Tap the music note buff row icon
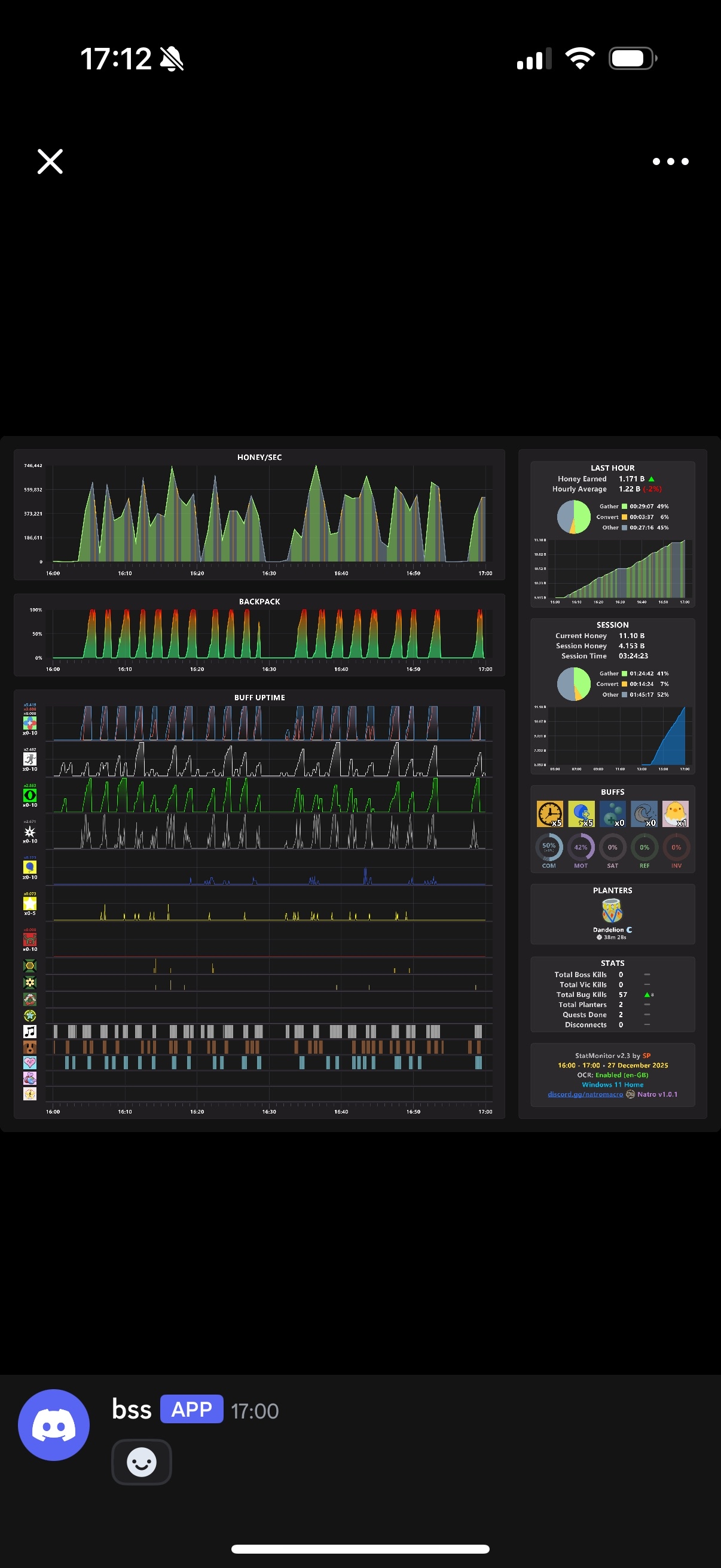This screenshot has width=721, height=1568. (30, 1031)
